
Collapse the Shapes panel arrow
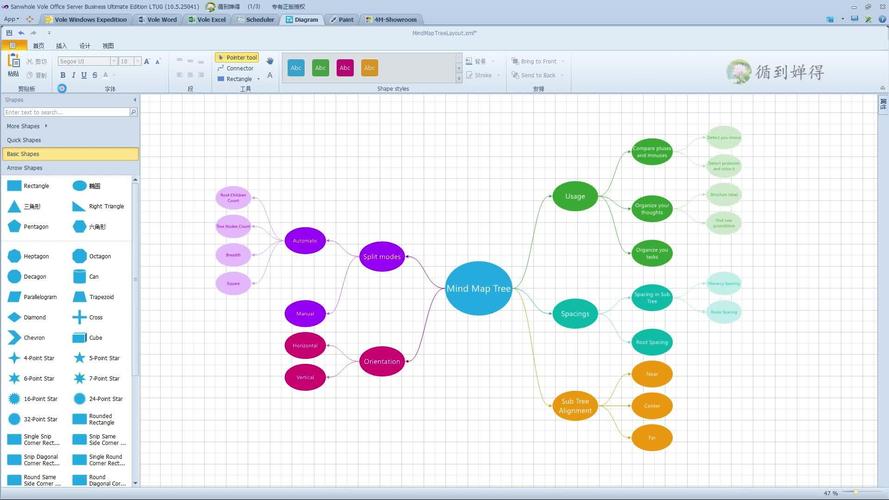coord(135,100)
